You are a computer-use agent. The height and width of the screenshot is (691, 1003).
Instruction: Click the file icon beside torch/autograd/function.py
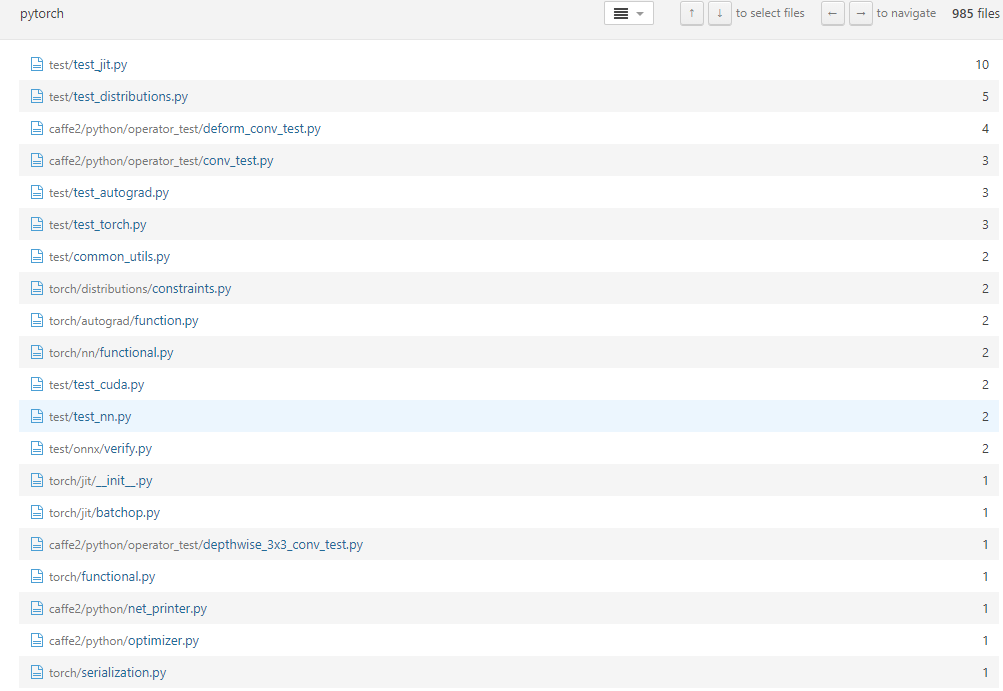pos(37,320)
